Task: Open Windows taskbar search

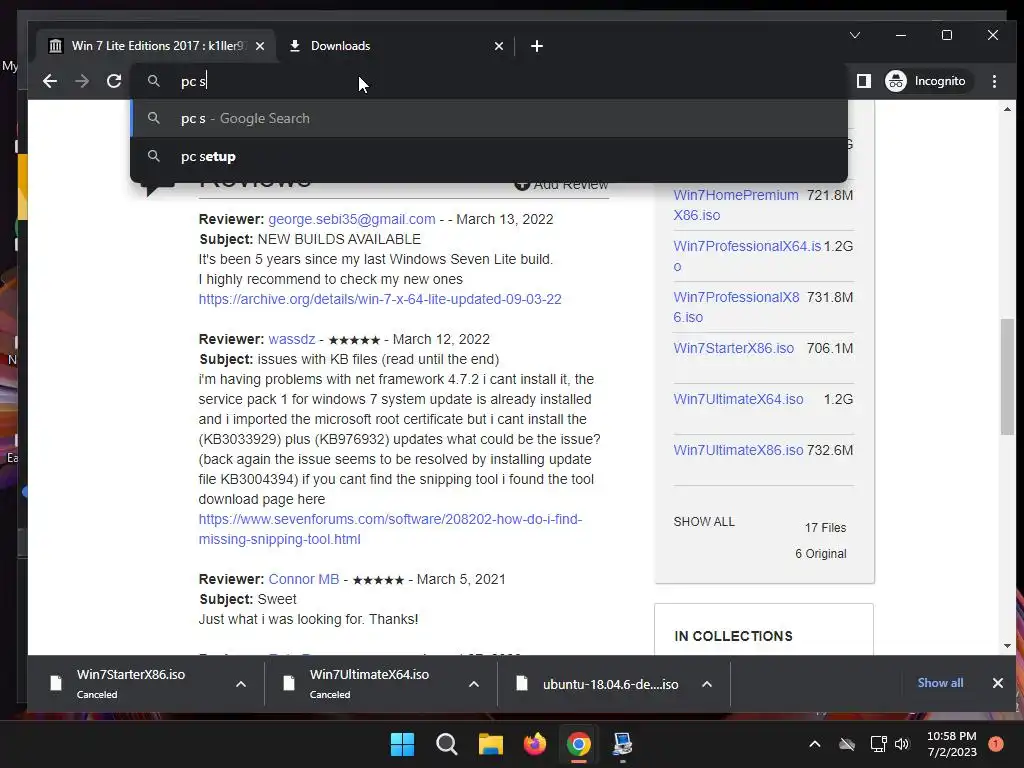Action: point(447,744)
